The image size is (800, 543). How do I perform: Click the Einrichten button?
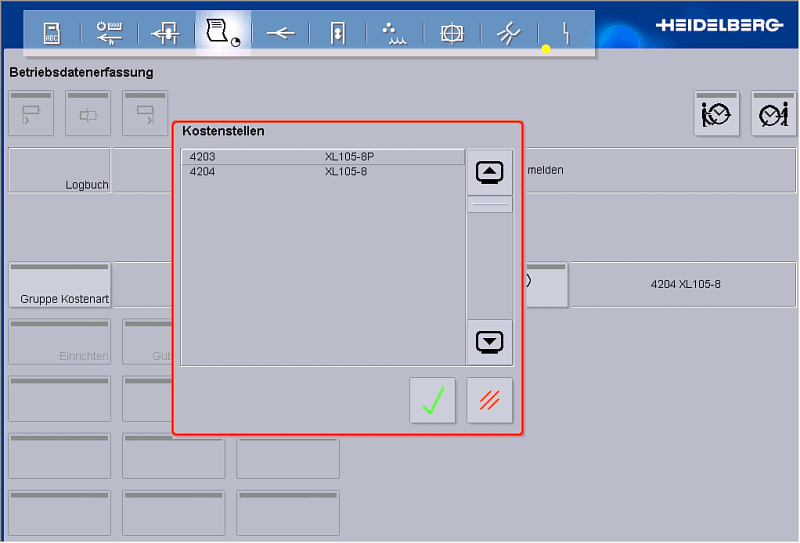[x=60, y=342]
